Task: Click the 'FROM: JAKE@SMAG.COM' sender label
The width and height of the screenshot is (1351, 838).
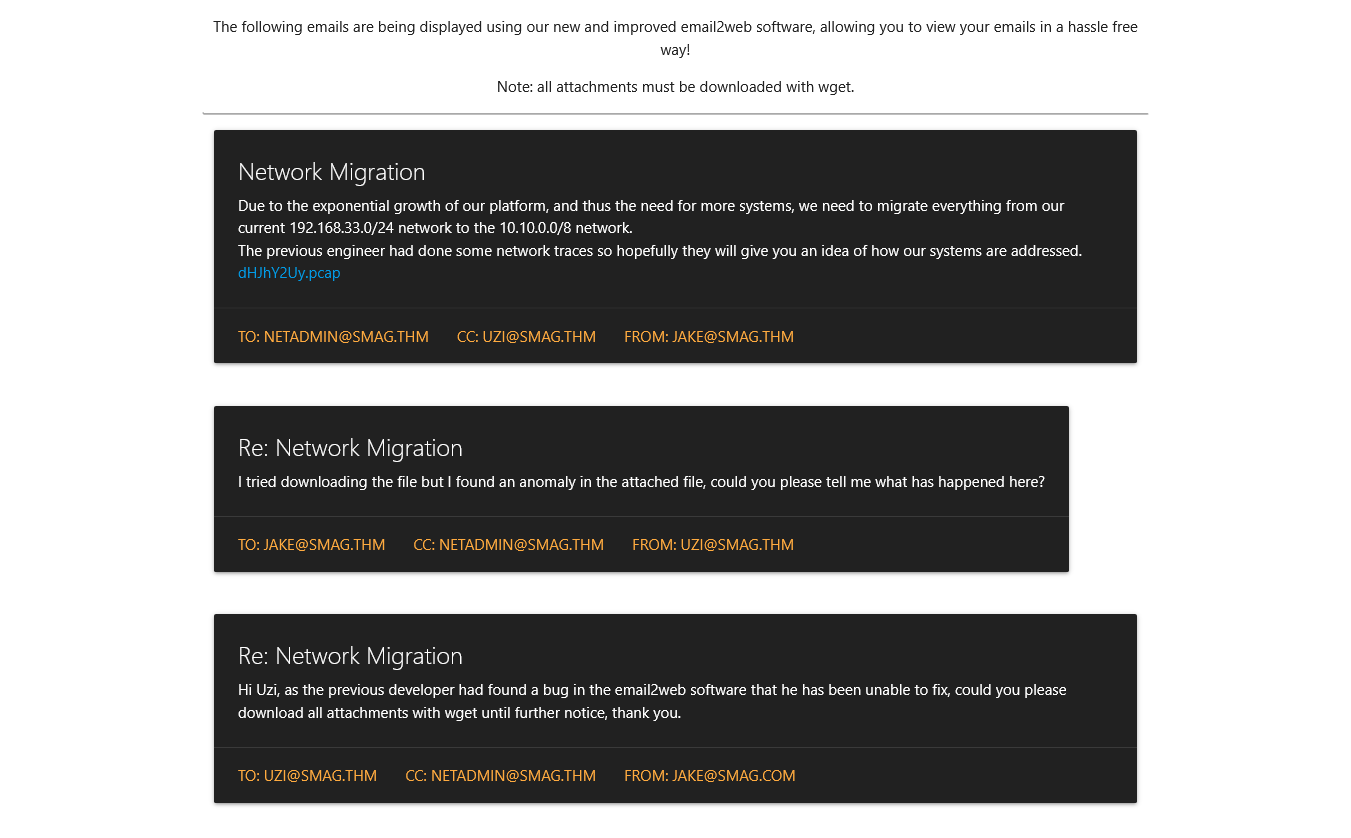Action: (x=709, y=776)
